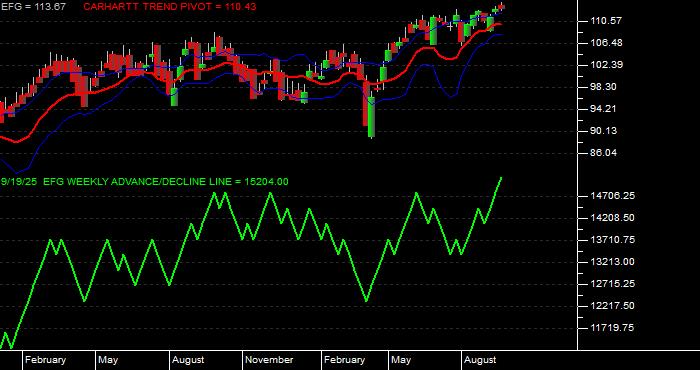Click the final peak of the advance/decline line
700x370 pixels.
tap(501, 178)
